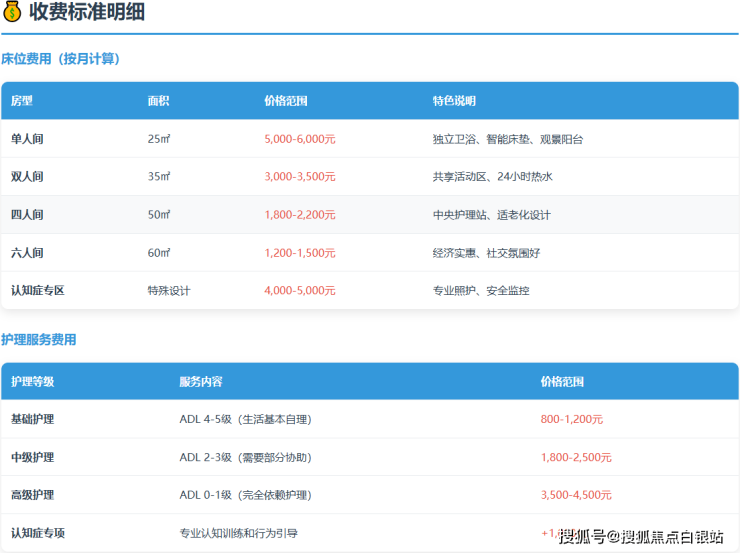The image size is (740, 553).
Task: Click the 护理等级 column header
Action: 33,382
